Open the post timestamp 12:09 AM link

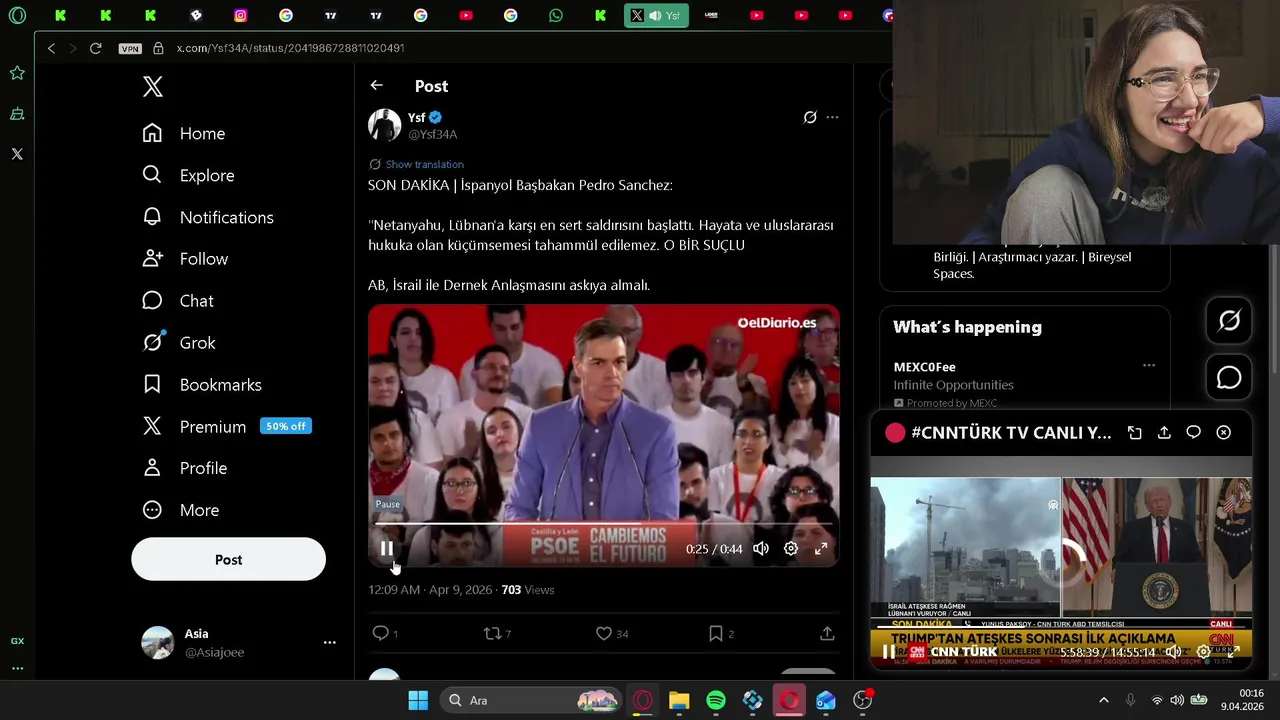coord(430,590)
